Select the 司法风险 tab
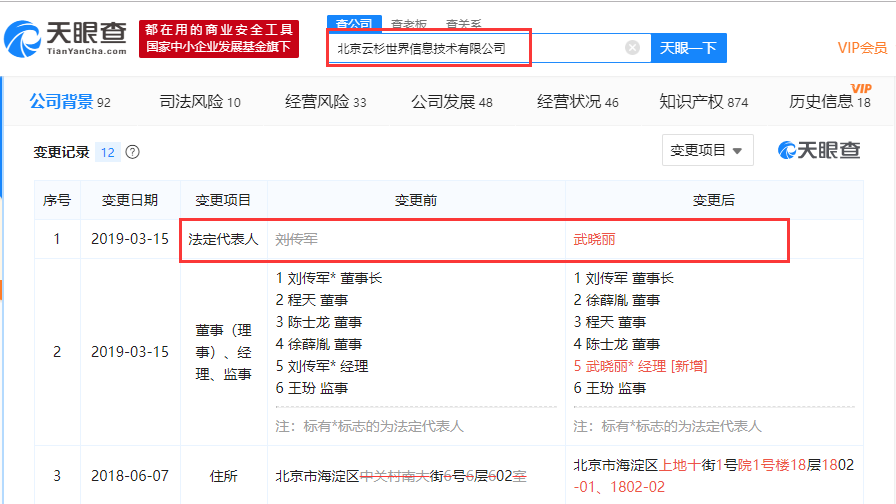 tap(200, 102)
